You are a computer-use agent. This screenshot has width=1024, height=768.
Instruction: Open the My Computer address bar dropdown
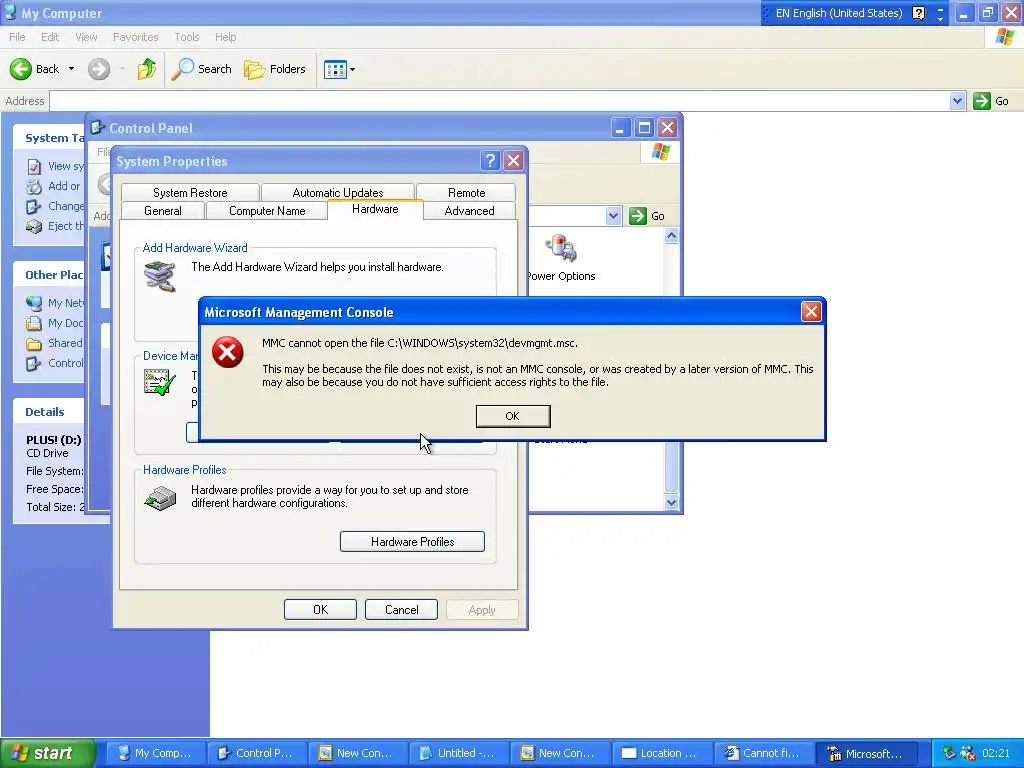(x=957, y=101)
